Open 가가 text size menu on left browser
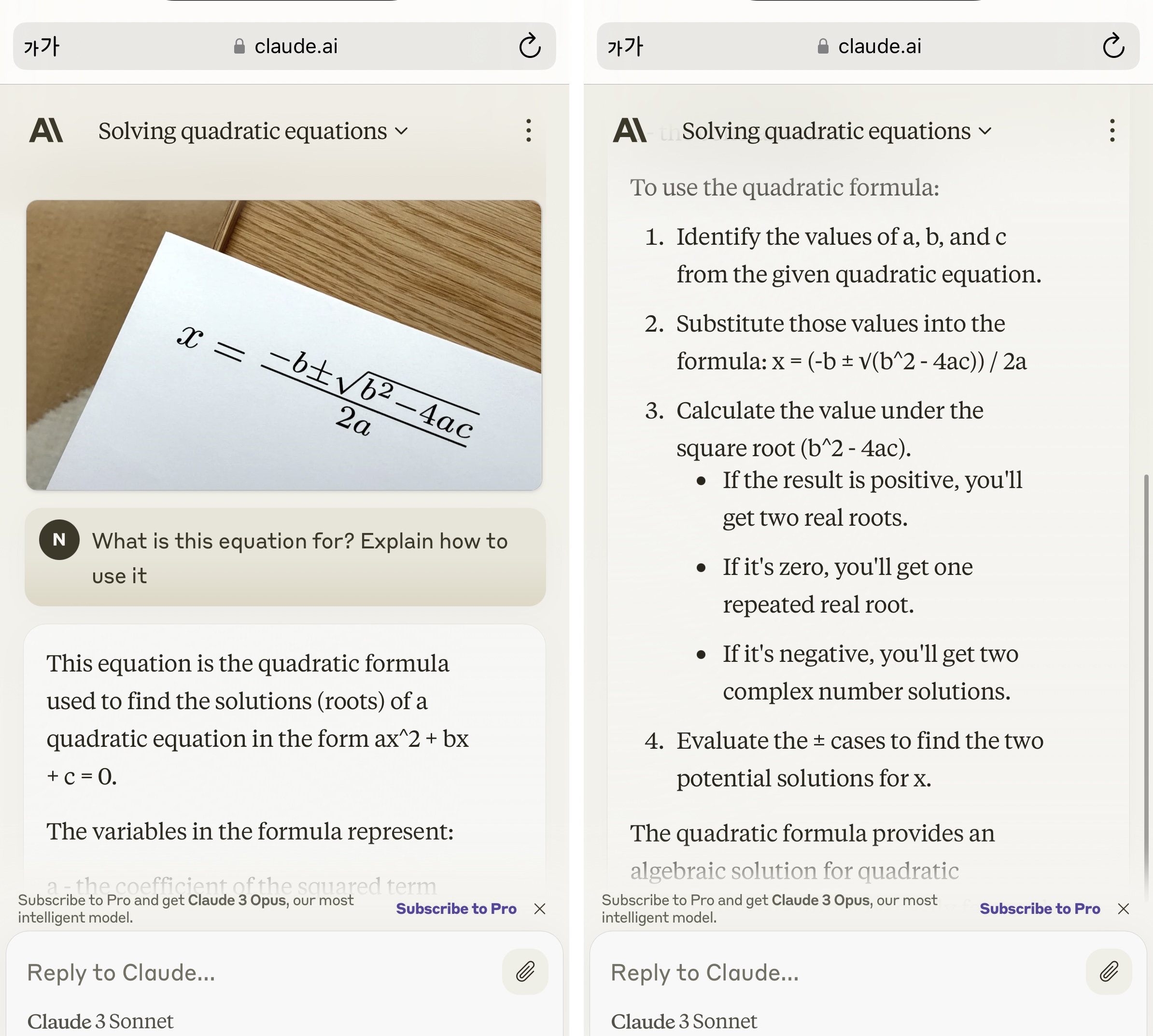Image resolution: width=1153 pixels, height=1036 pixels. tap(42, 46)
